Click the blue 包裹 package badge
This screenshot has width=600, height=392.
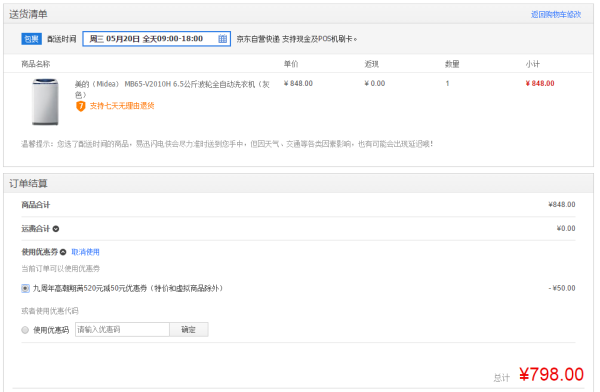click(31, 39)
